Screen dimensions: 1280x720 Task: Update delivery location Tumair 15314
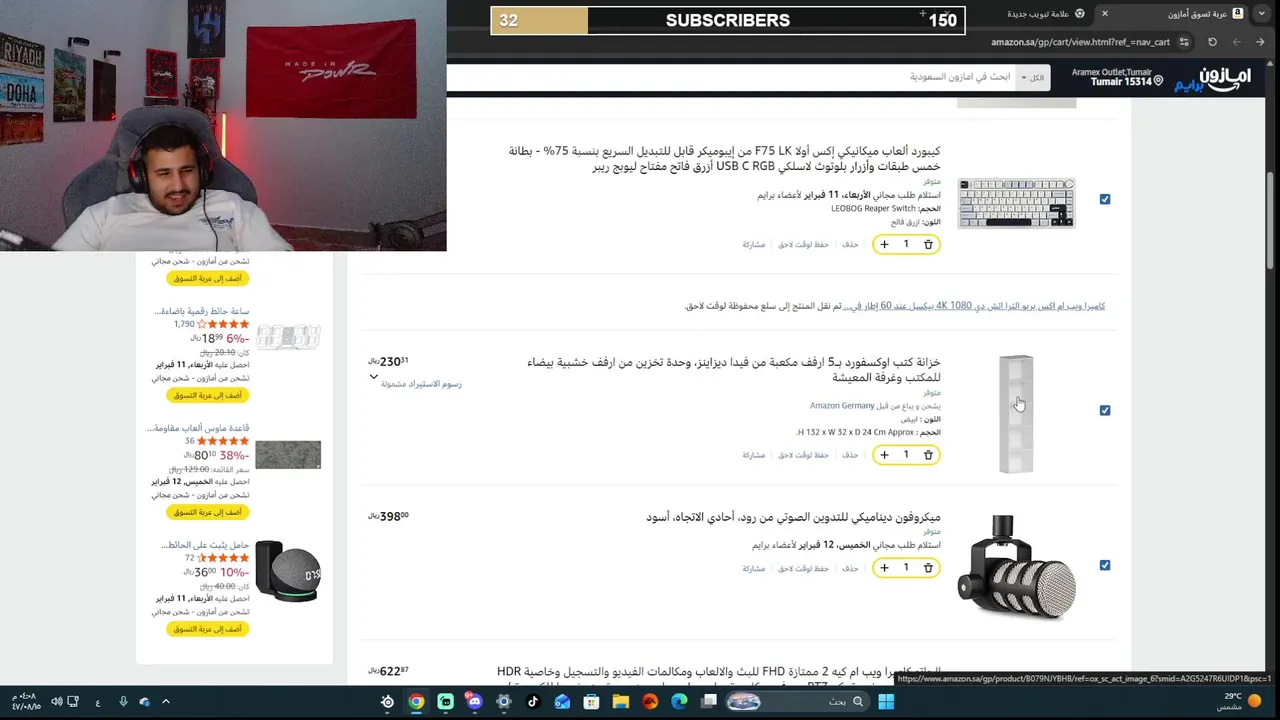pos(1117,77)
